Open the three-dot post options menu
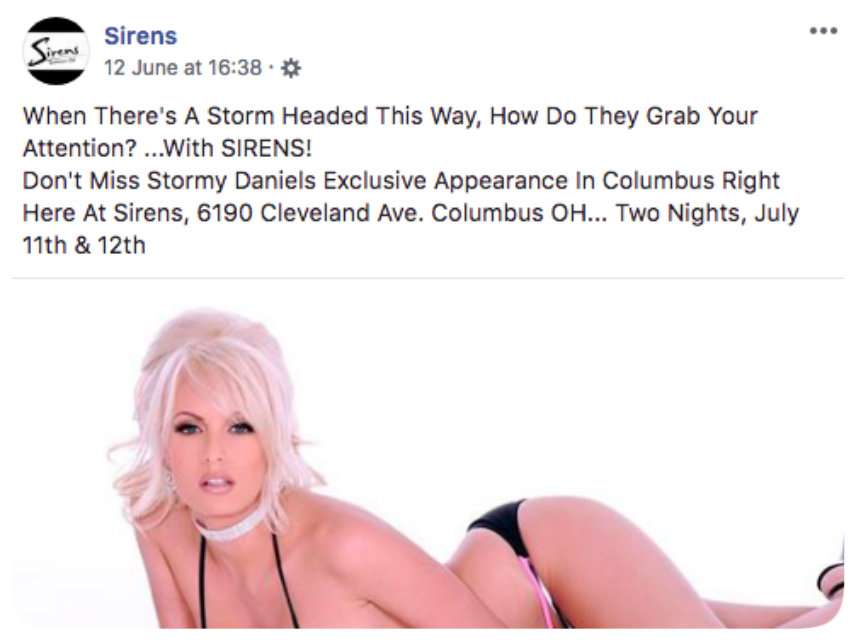Viewport: 856px width, 642px height. [x=823, y=31]
